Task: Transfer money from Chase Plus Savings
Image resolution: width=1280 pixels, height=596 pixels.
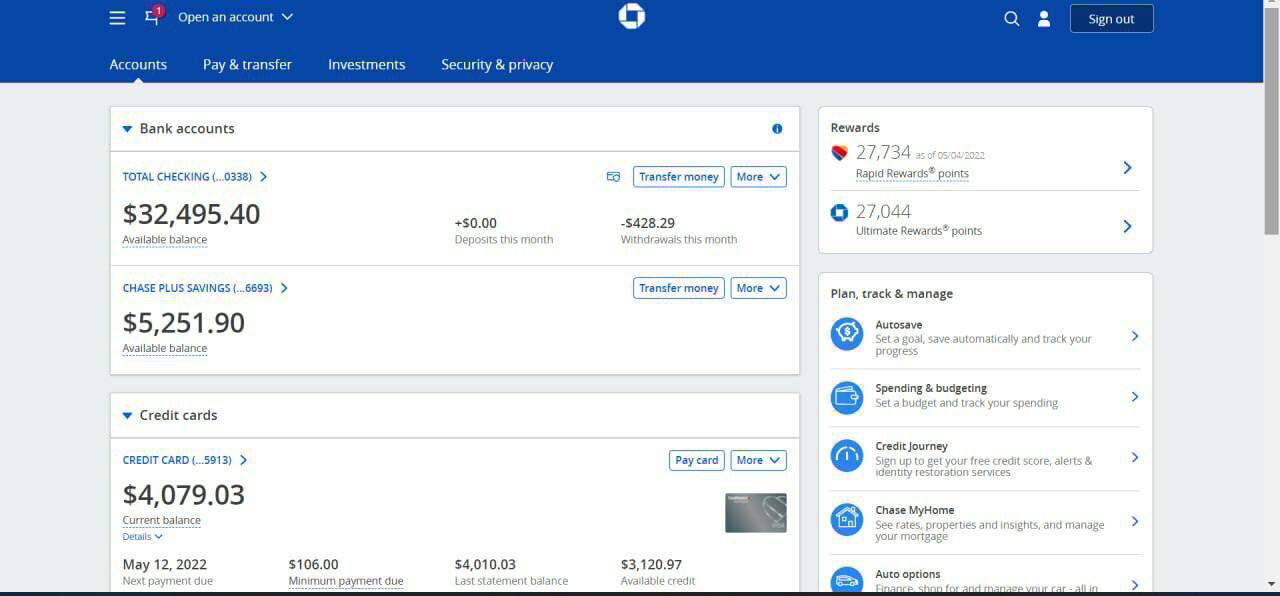Action: (x=679, y=288)
